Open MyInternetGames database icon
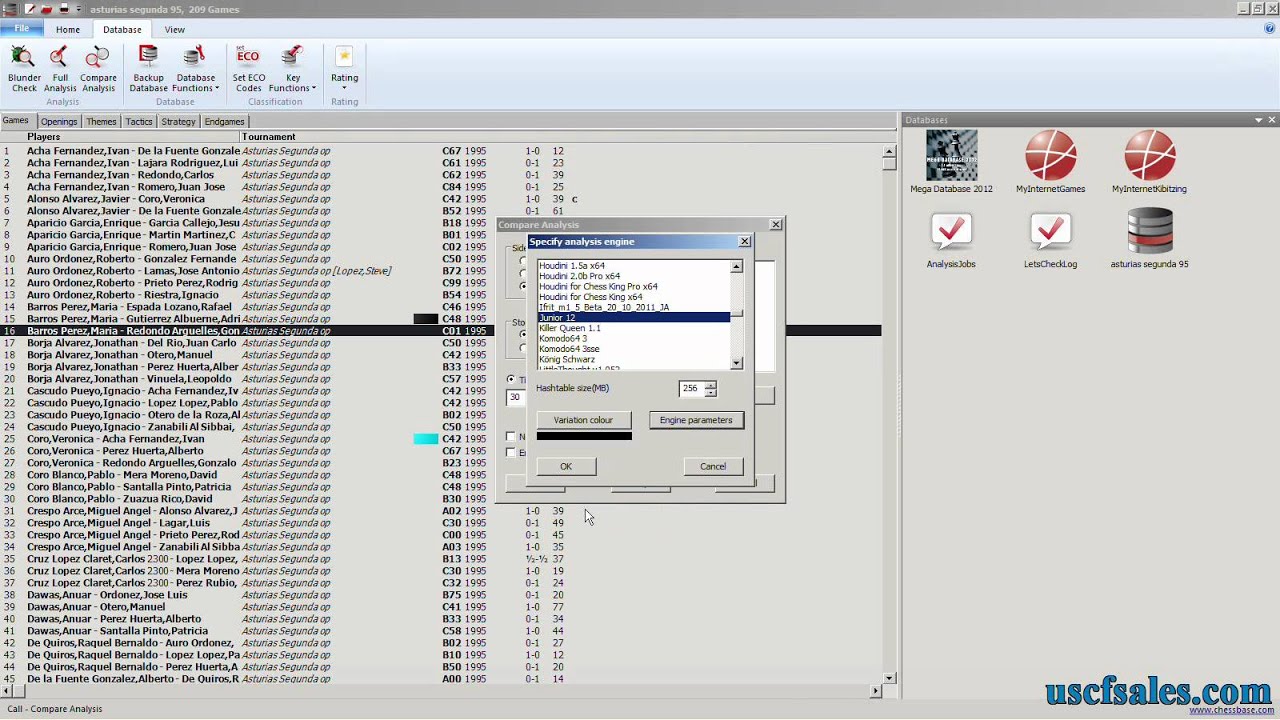1280x720 pixels. tap(1050, 162)
